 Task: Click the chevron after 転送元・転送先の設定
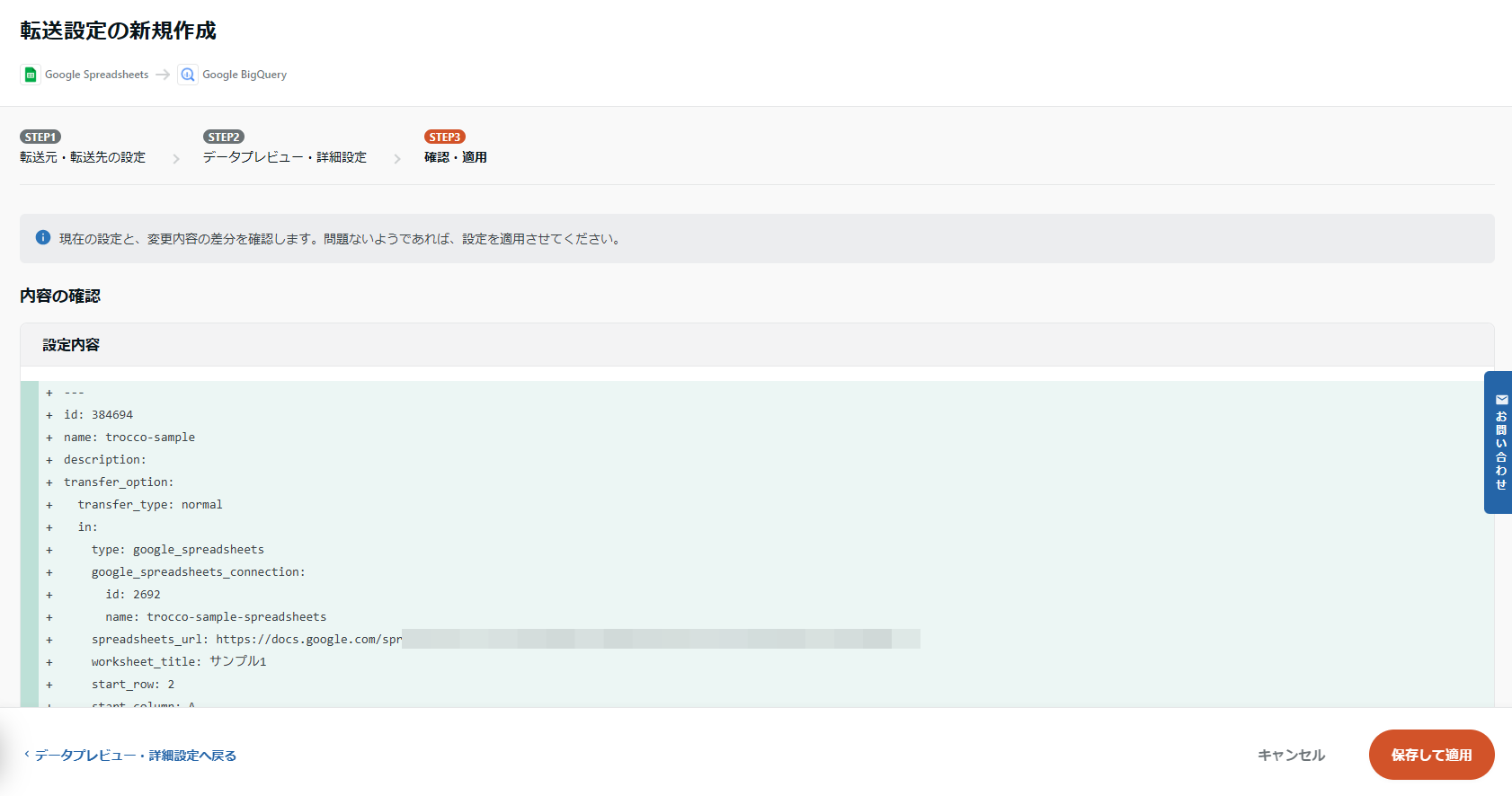tap(176, 159)
